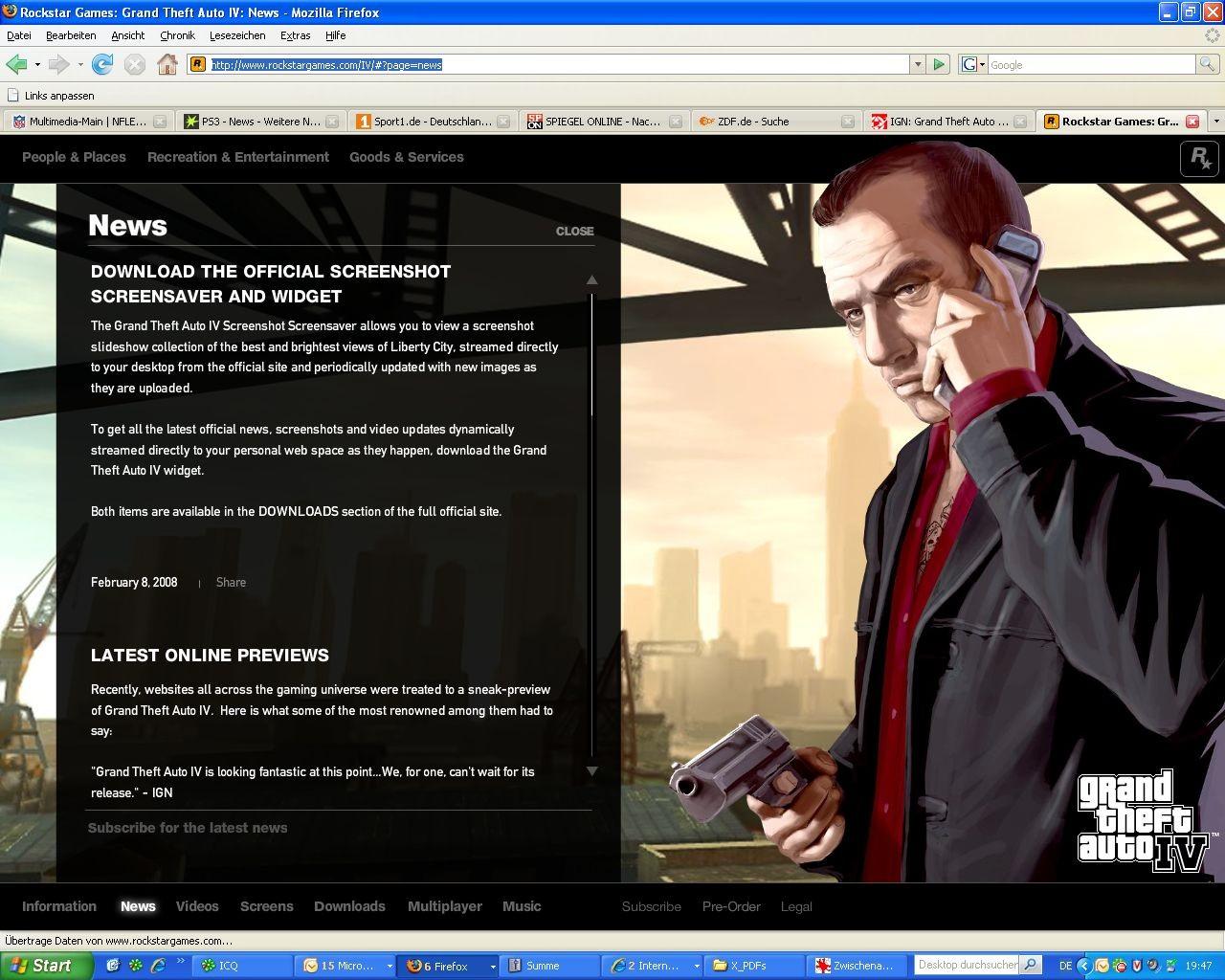Go to the Firefox home page icon
Image resolution: width=1225 pixels, height=980 pixels.
coord(167,64)
